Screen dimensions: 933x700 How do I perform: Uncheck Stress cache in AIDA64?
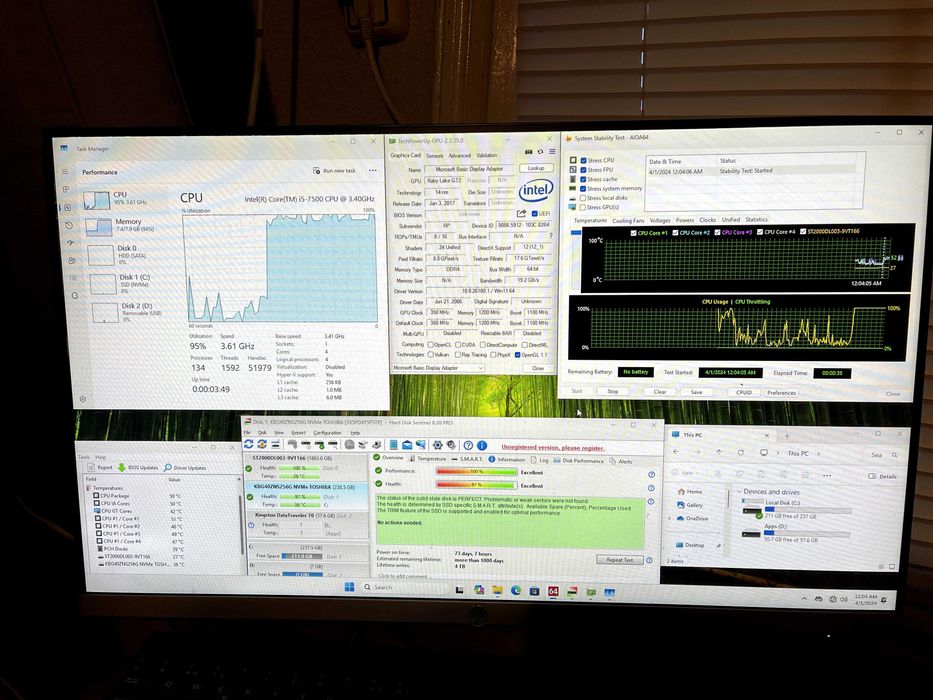coord(583,179)
